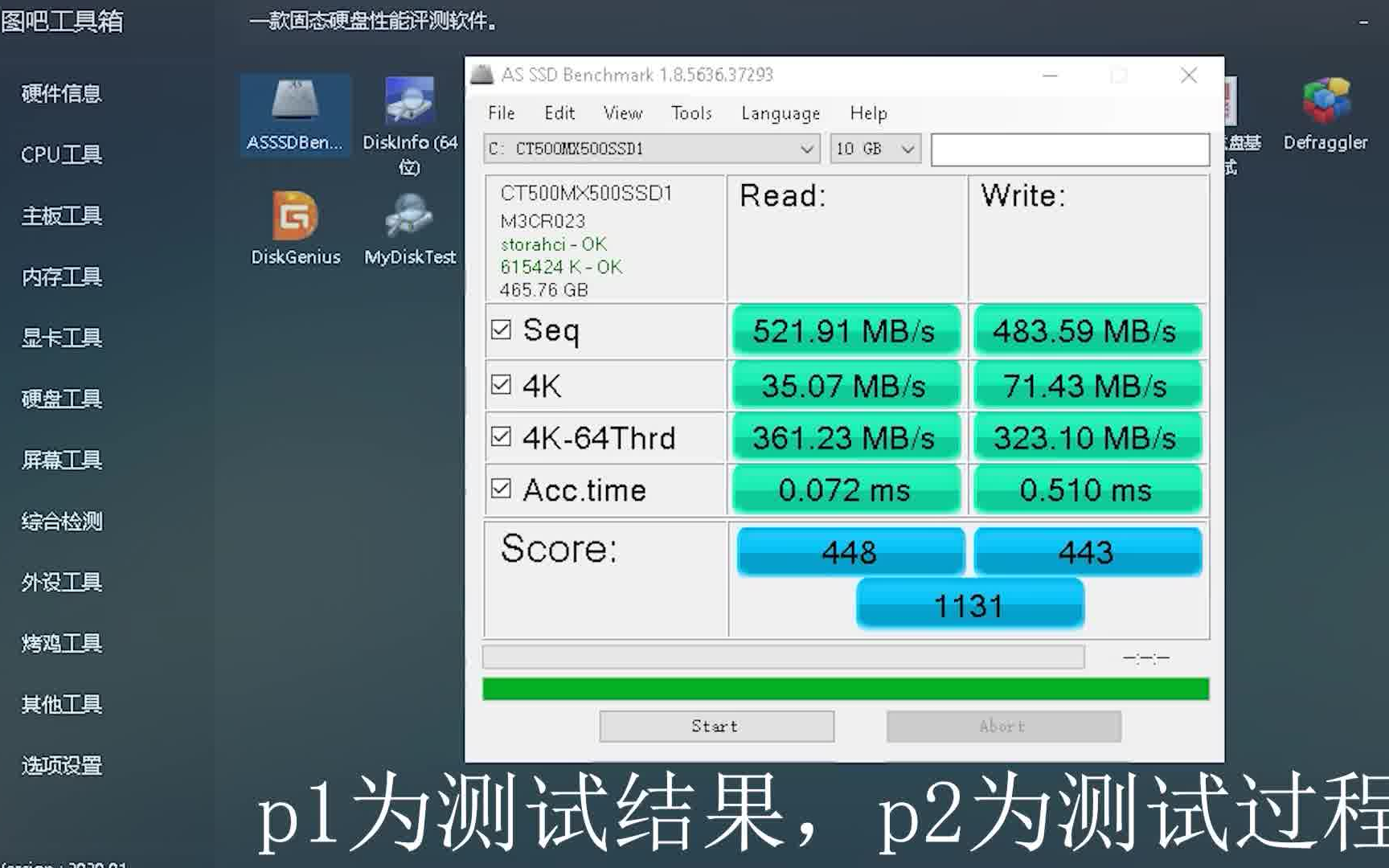Minimize the AS SSD Benchmark window
The image size is (1389, 868).
click(x=1050, y=75)
